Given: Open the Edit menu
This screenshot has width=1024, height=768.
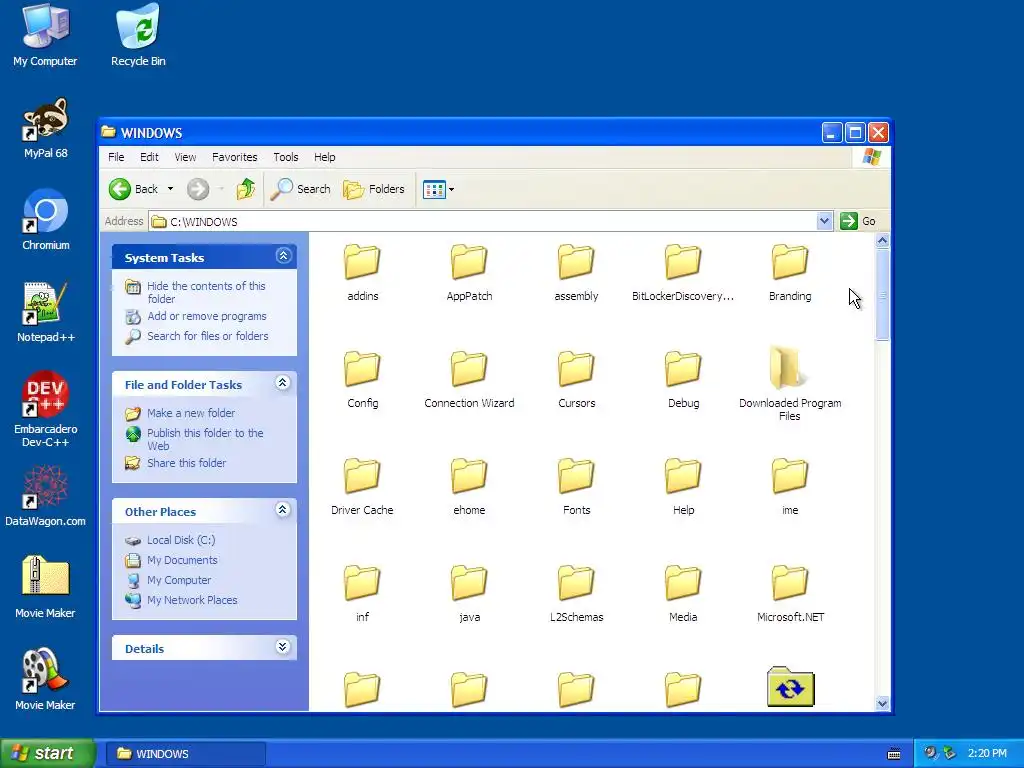Looking at the screenshot, I should (x=149, y=157).
